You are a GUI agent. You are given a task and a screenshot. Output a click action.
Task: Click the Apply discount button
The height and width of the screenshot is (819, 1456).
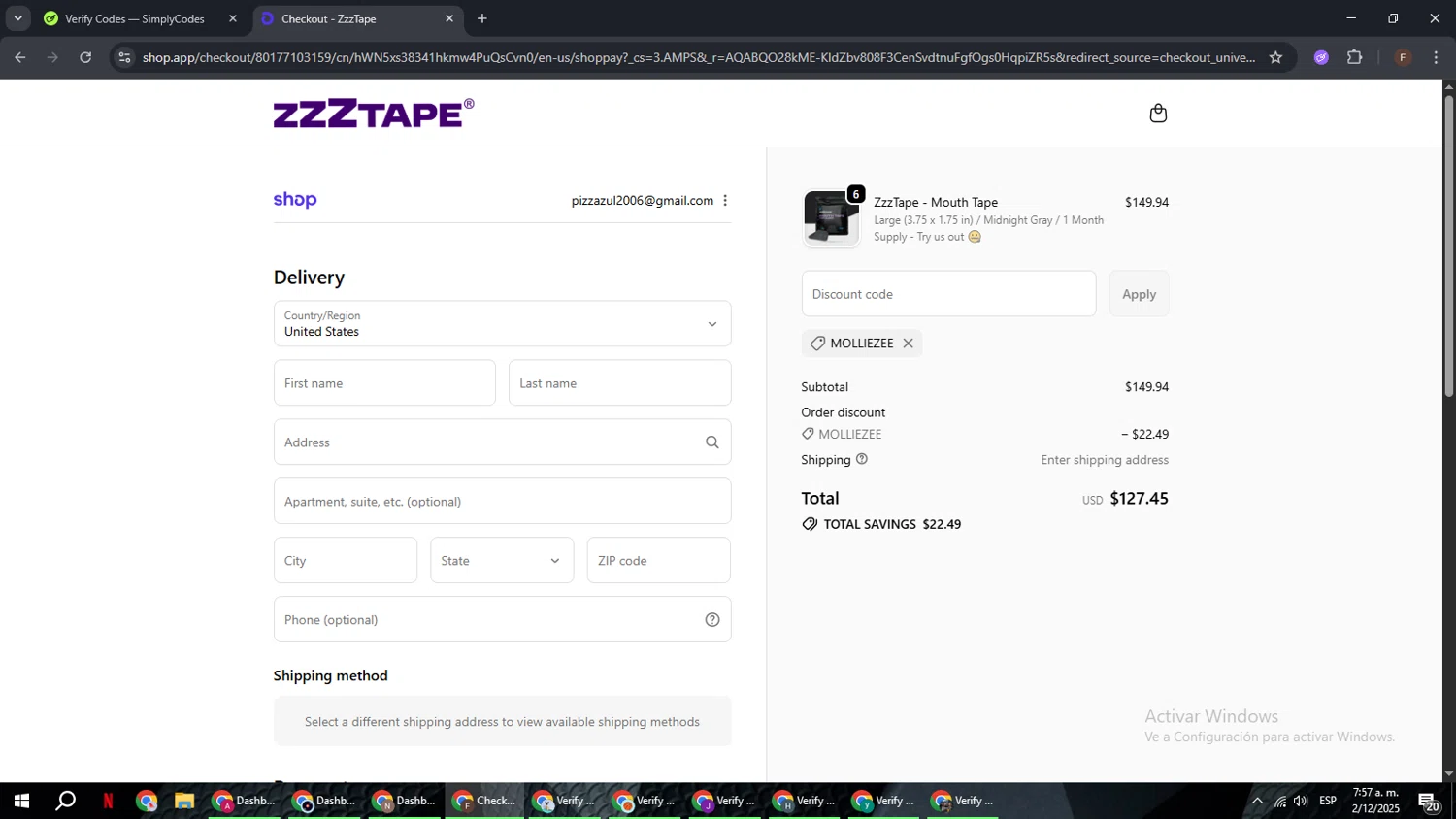[x=1139, y=294]
